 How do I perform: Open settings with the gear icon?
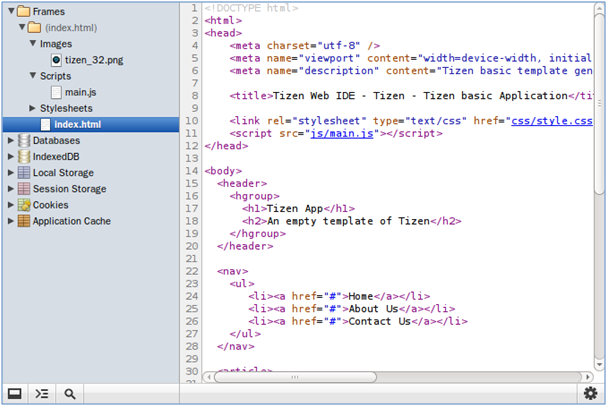(590, 393)
